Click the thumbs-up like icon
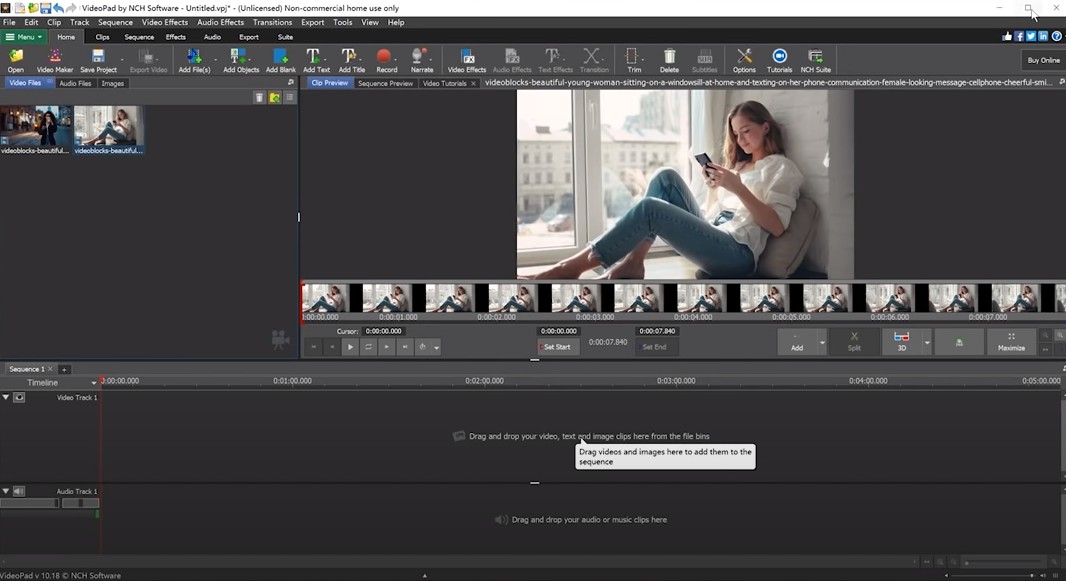This screenshot has width=1066, height=581. [x=1007, y=37]
